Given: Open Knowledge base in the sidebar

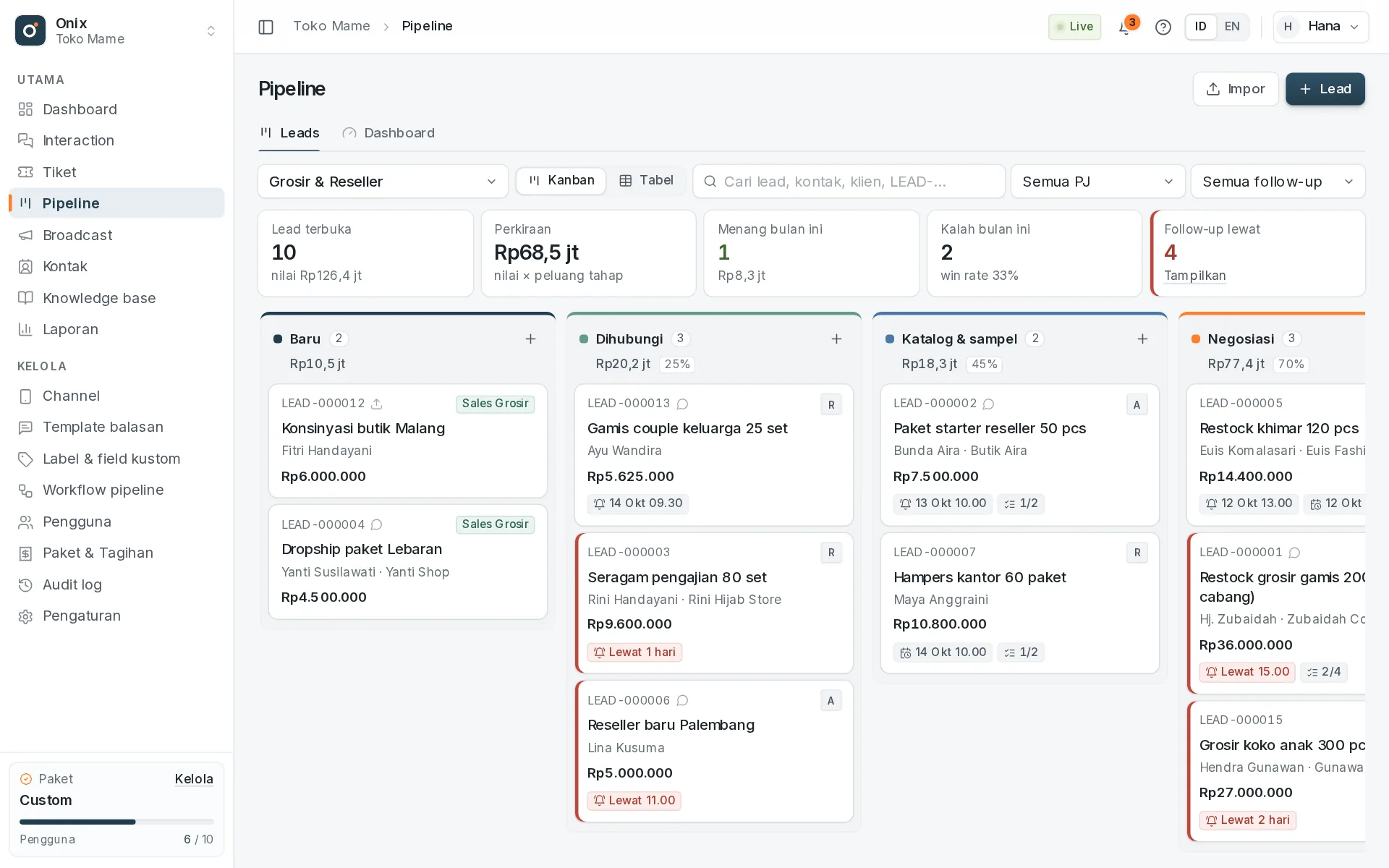Looking at the screenshot, I should (116, 298).
